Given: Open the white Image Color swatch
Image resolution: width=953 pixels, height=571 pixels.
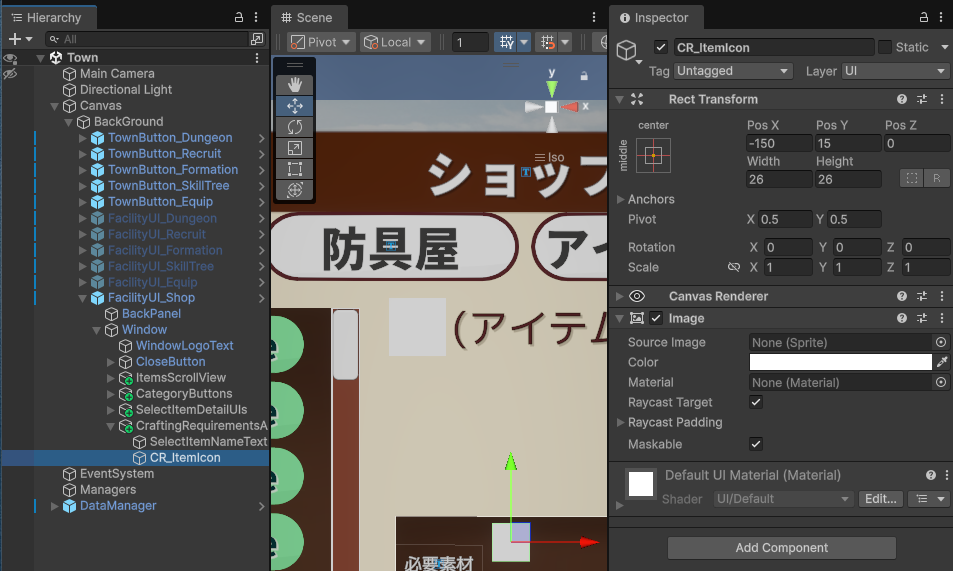Looking at the screenshot, I should click(x=840, y=362).
